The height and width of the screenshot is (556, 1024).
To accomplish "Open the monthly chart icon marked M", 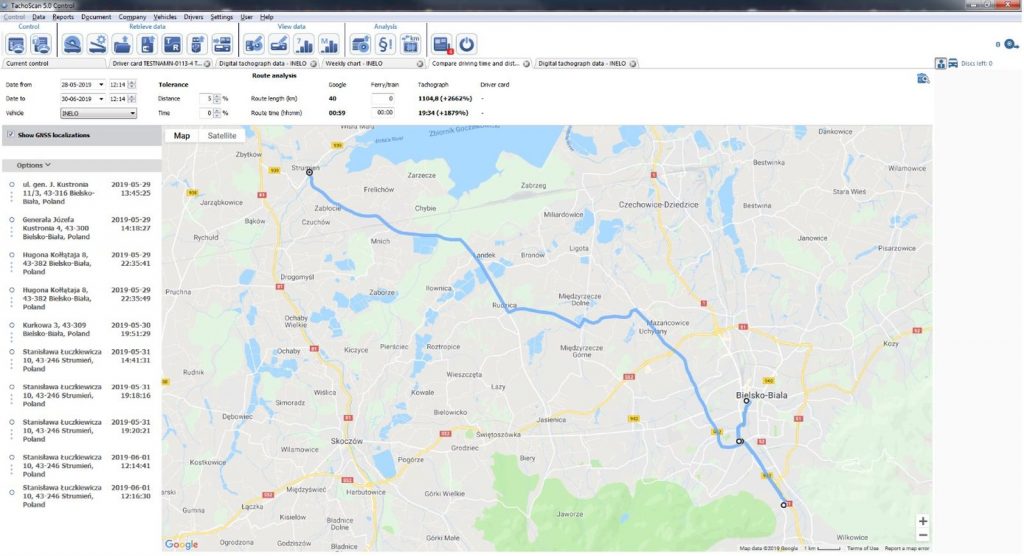I will click(x=329, y=44).
